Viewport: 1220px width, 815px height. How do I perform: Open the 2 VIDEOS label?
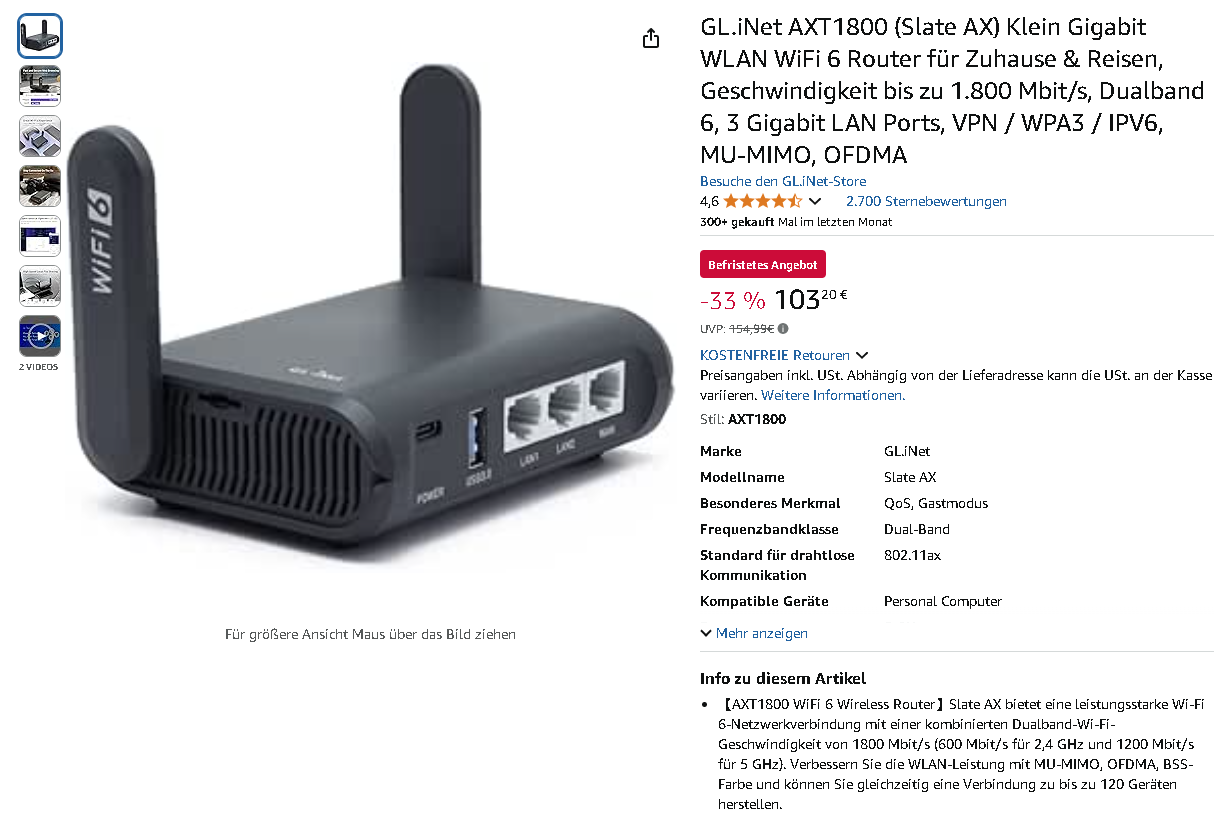[39, 367]
